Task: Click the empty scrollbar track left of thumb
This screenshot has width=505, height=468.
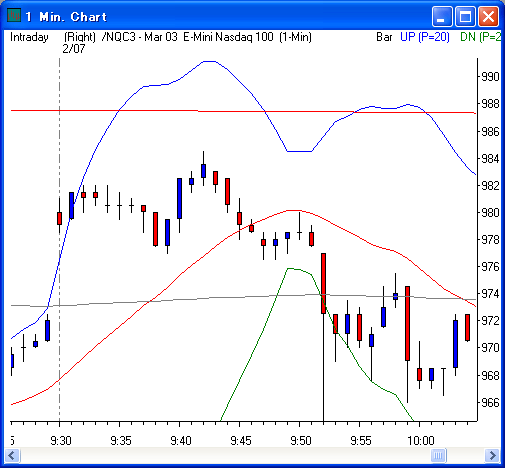Action: [225, 455]
